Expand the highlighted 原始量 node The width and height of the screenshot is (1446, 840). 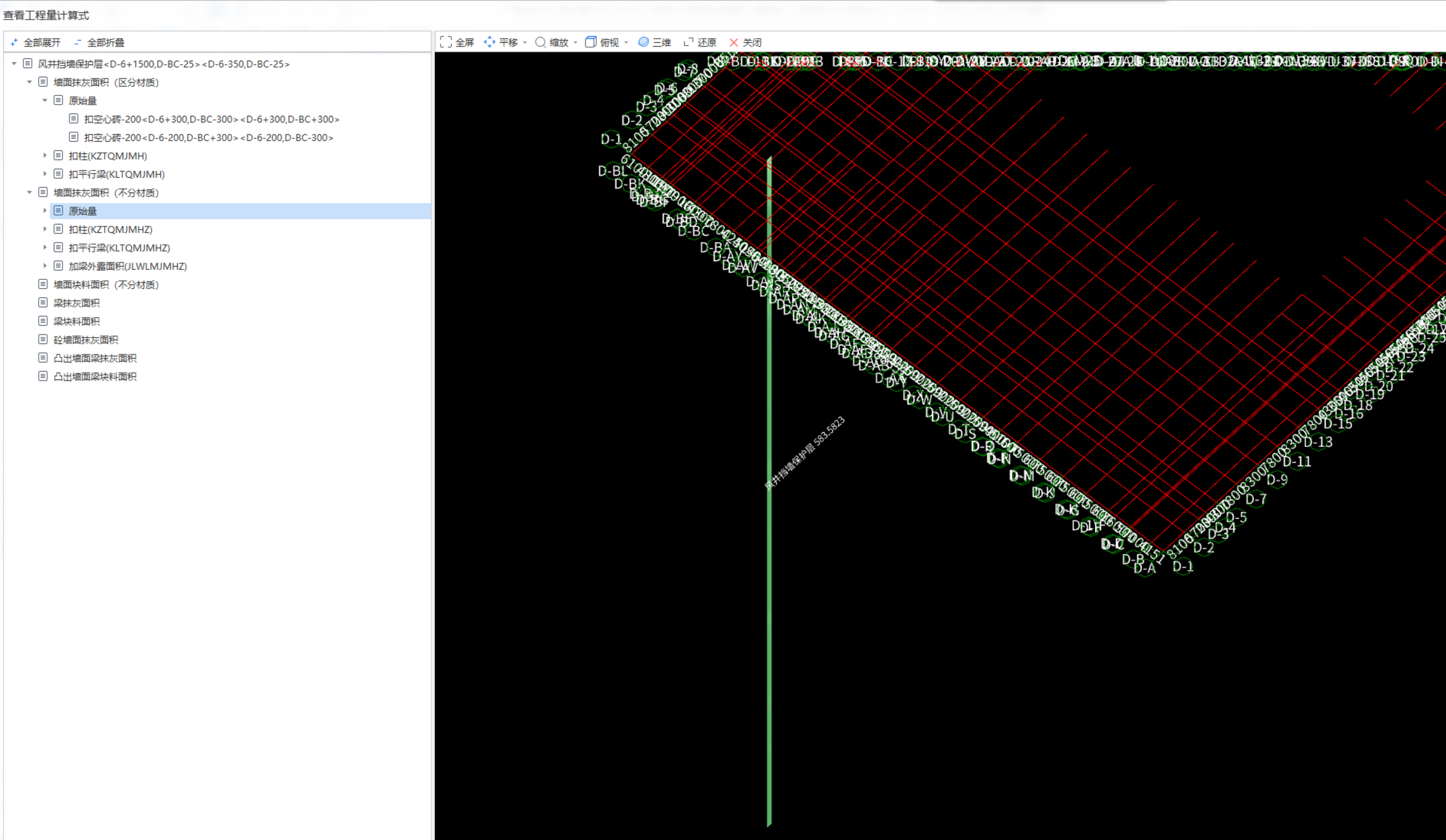pyautogui.click(x=45, y=210)
